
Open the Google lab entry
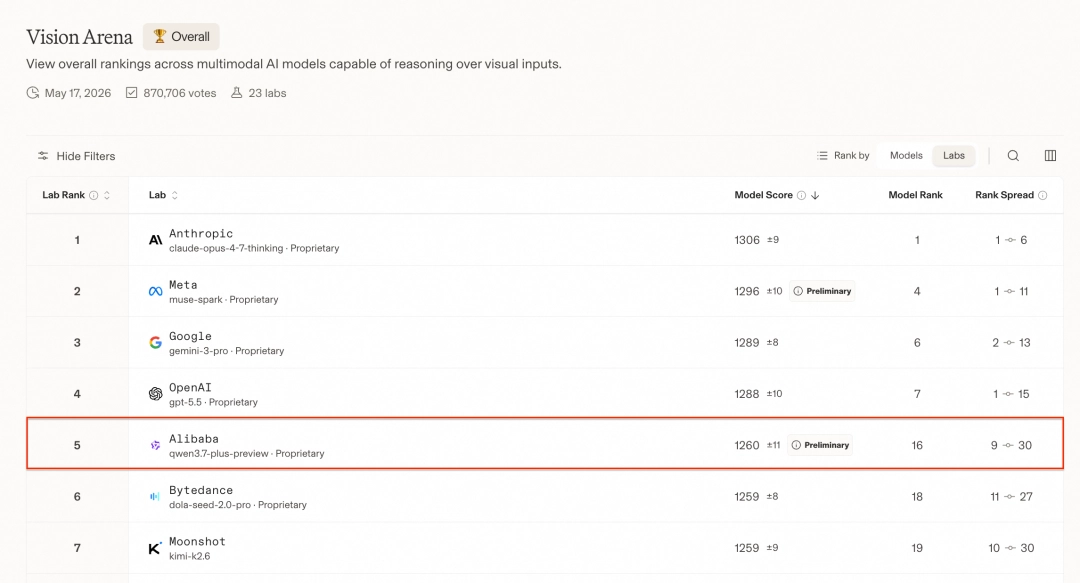click(190, 336)
